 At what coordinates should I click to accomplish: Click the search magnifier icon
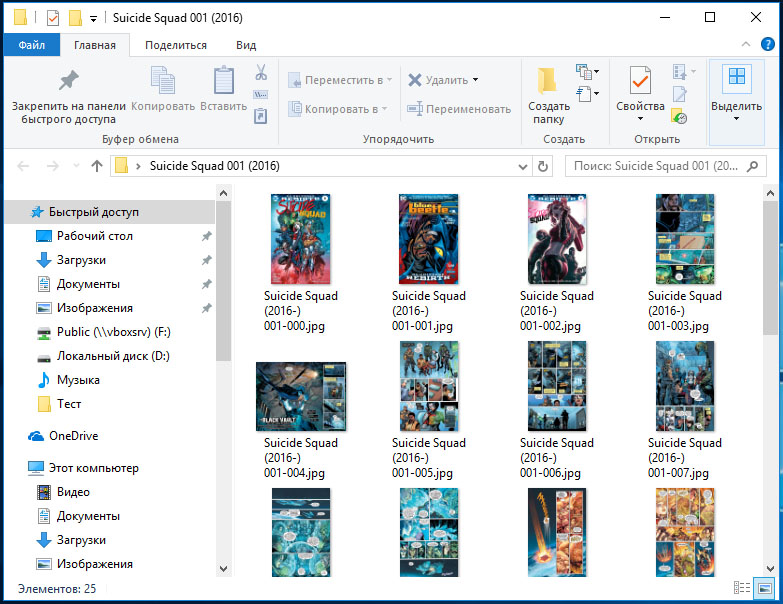(752, 166)
